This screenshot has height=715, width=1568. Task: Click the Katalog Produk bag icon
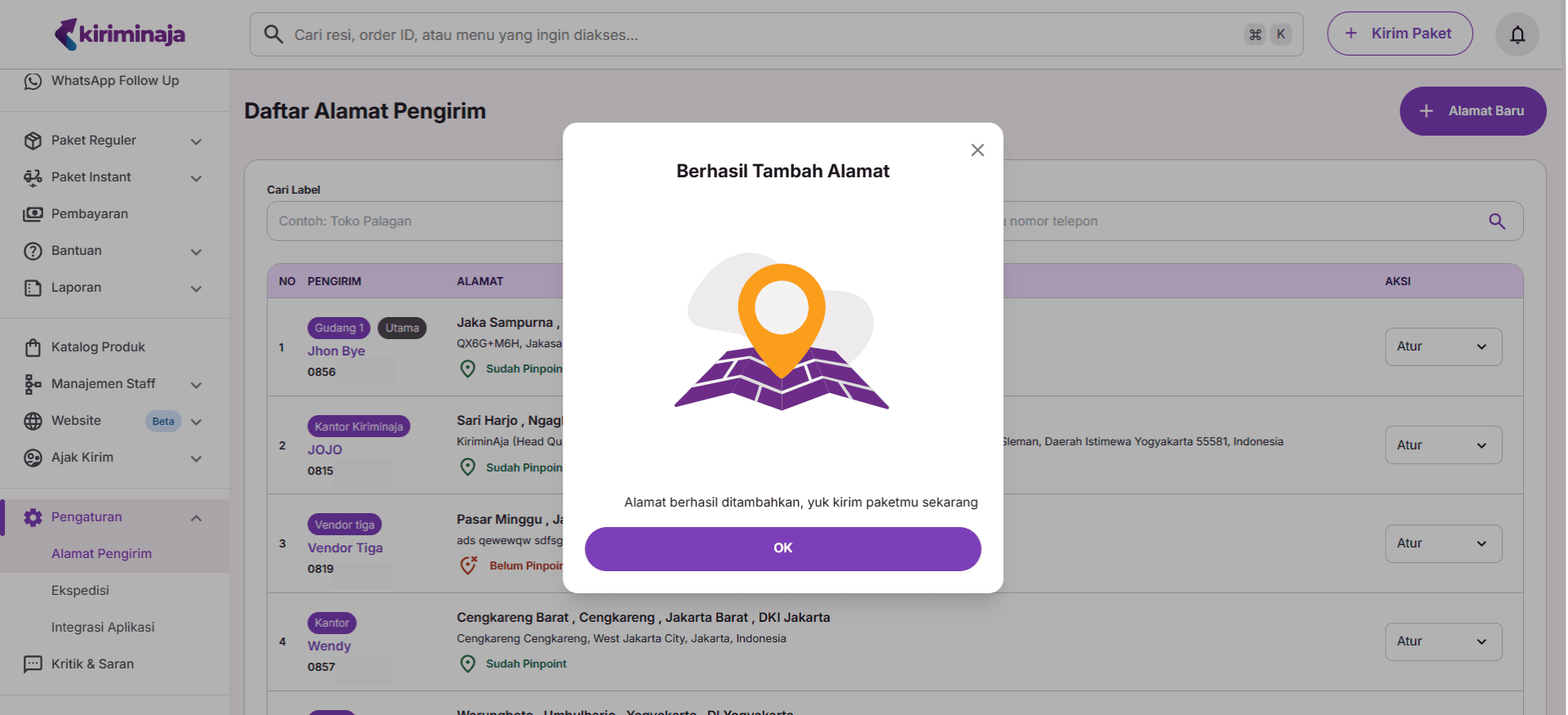pos(33,347)
